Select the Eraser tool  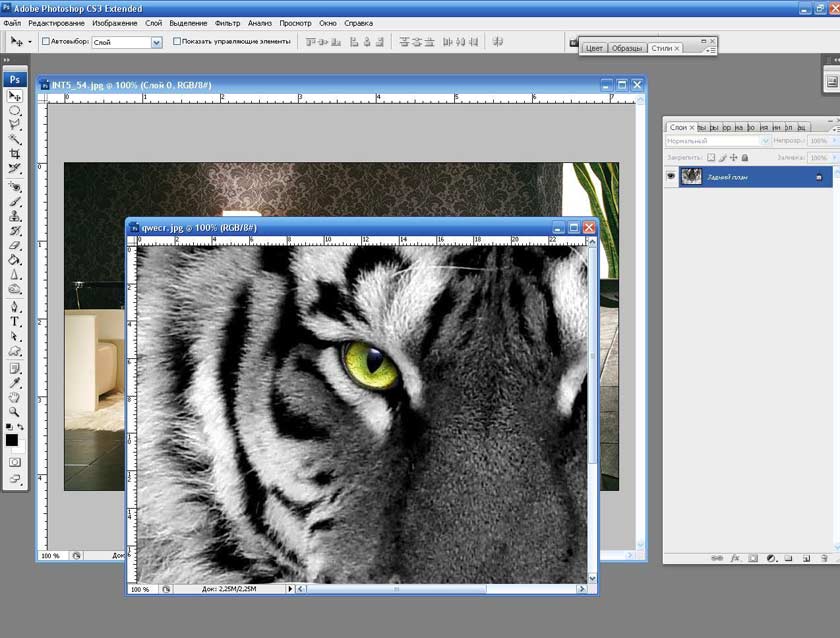coord(15,244)
